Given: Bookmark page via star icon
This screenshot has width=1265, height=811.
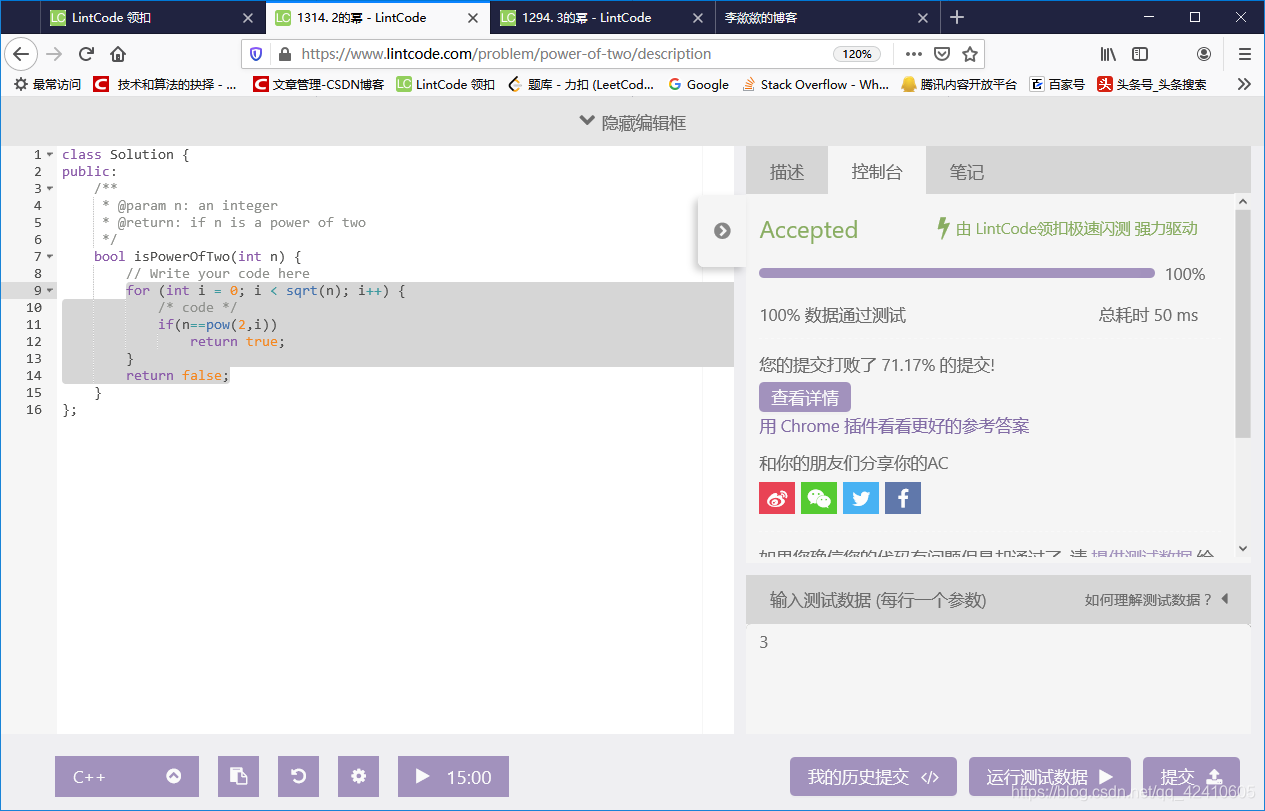Looking at the screenshot, I should point(971,54).
